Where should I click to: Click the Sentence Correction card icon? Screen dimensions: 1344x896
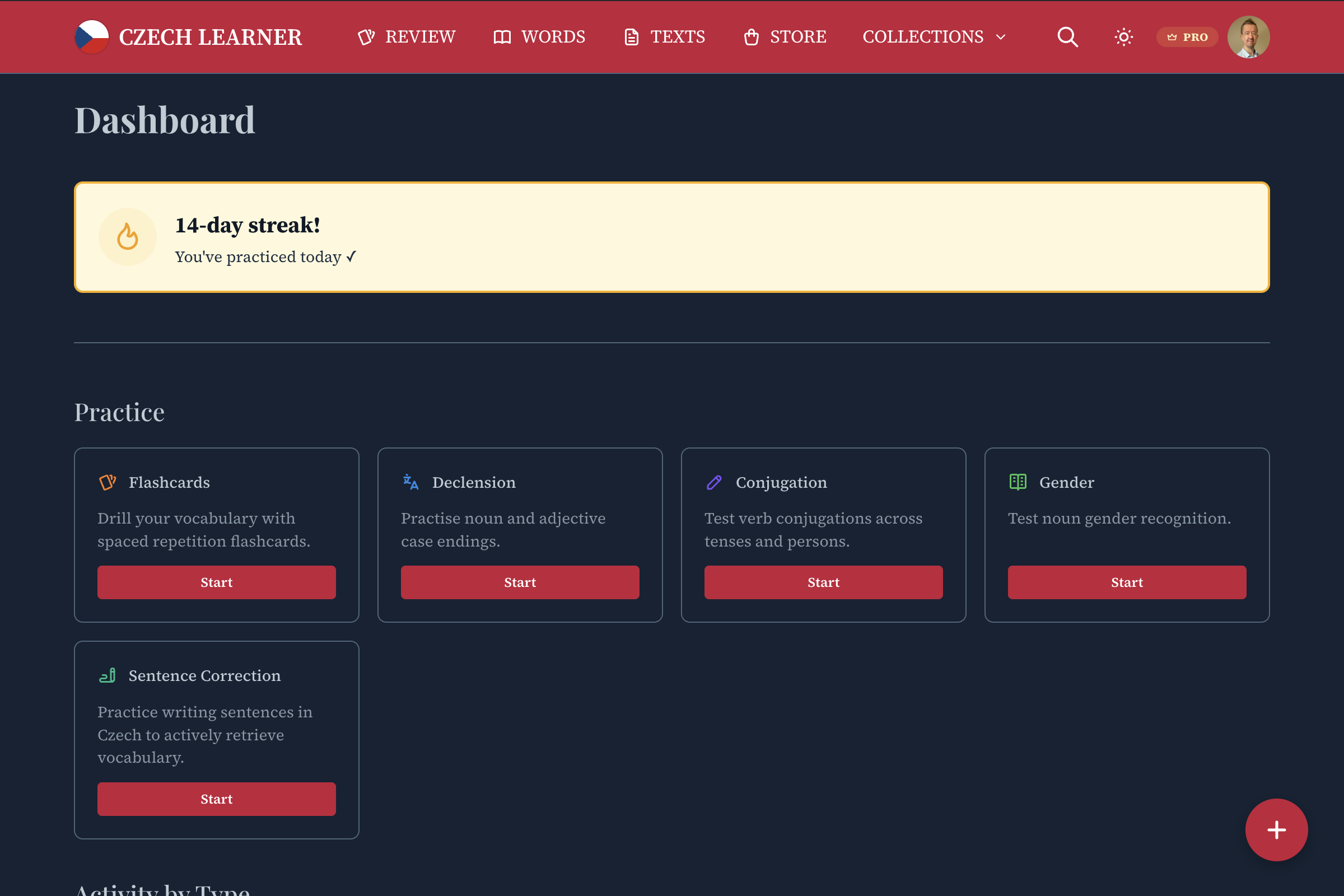coord(107,675)
